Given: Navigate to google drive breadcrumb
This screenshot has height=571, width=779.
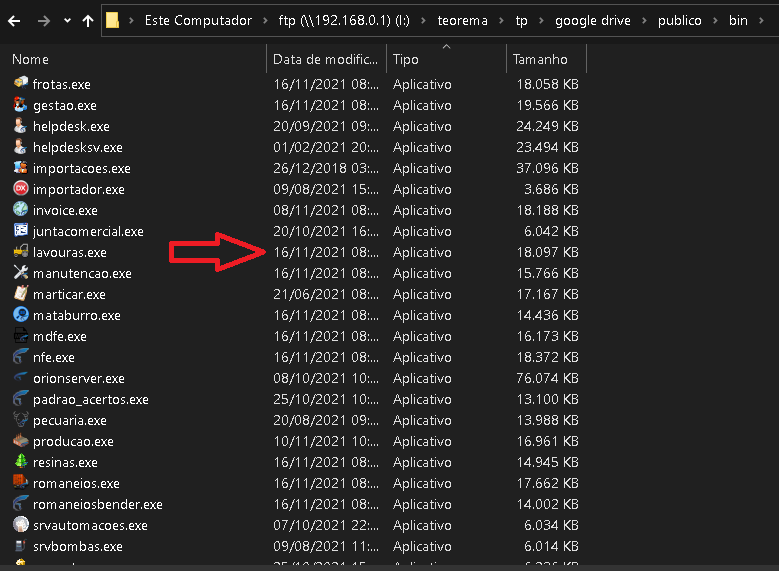Looking at the screenshot, I should tap(593, 20).
